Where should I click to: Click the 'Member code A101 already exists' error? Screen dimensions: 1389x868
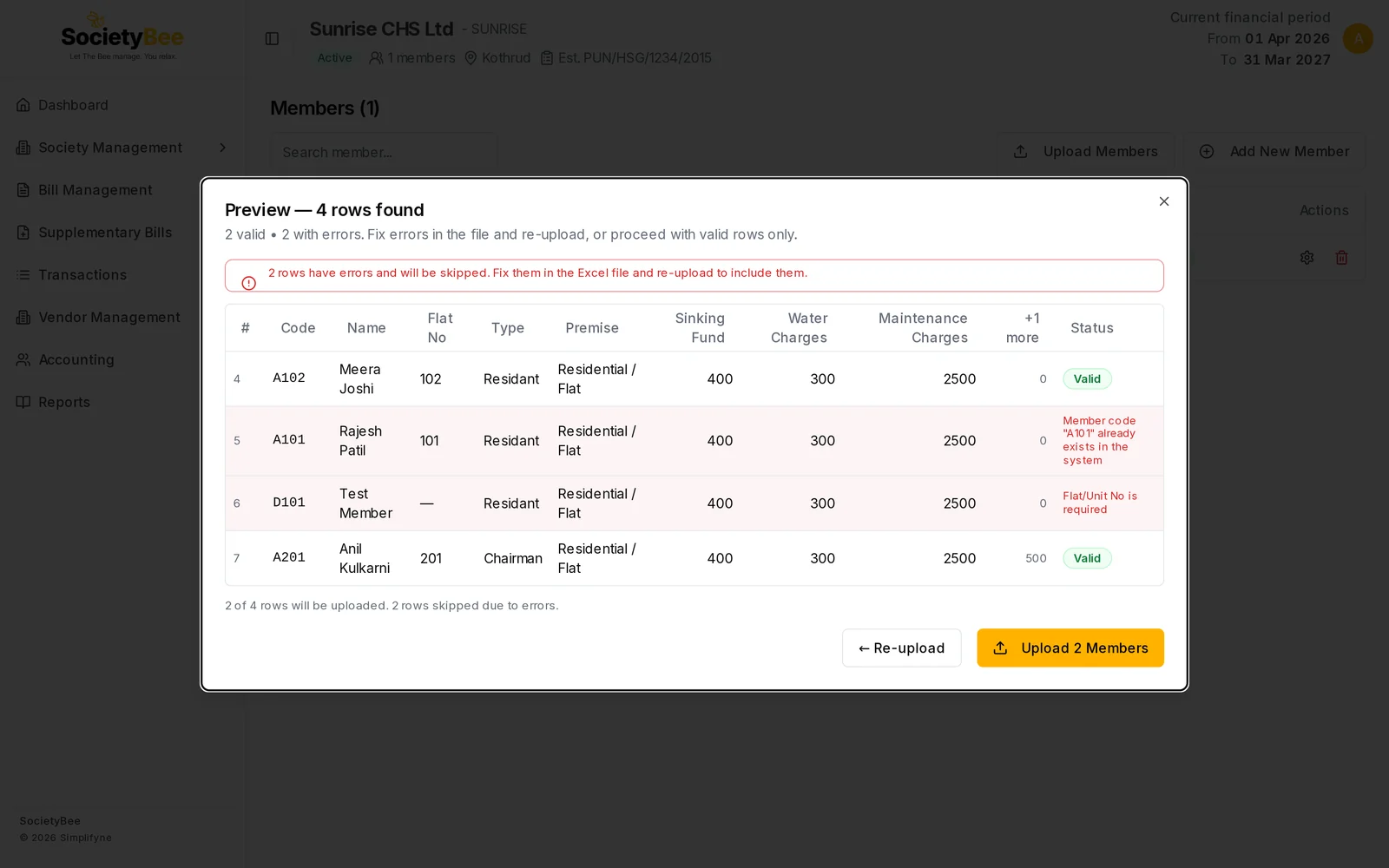coord(1099,441)
